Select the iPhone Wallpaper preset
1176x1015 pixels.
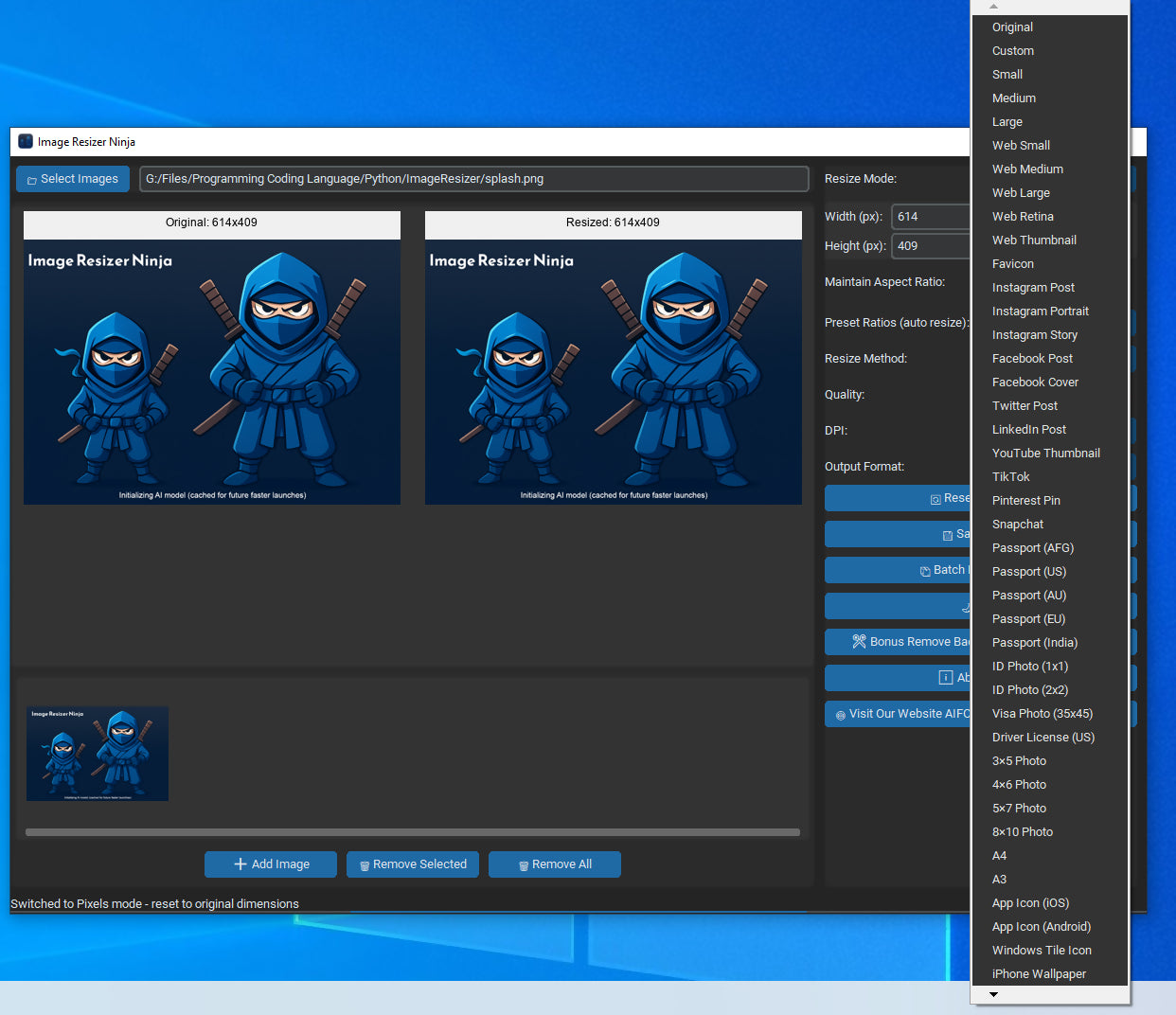point(1050,974)
